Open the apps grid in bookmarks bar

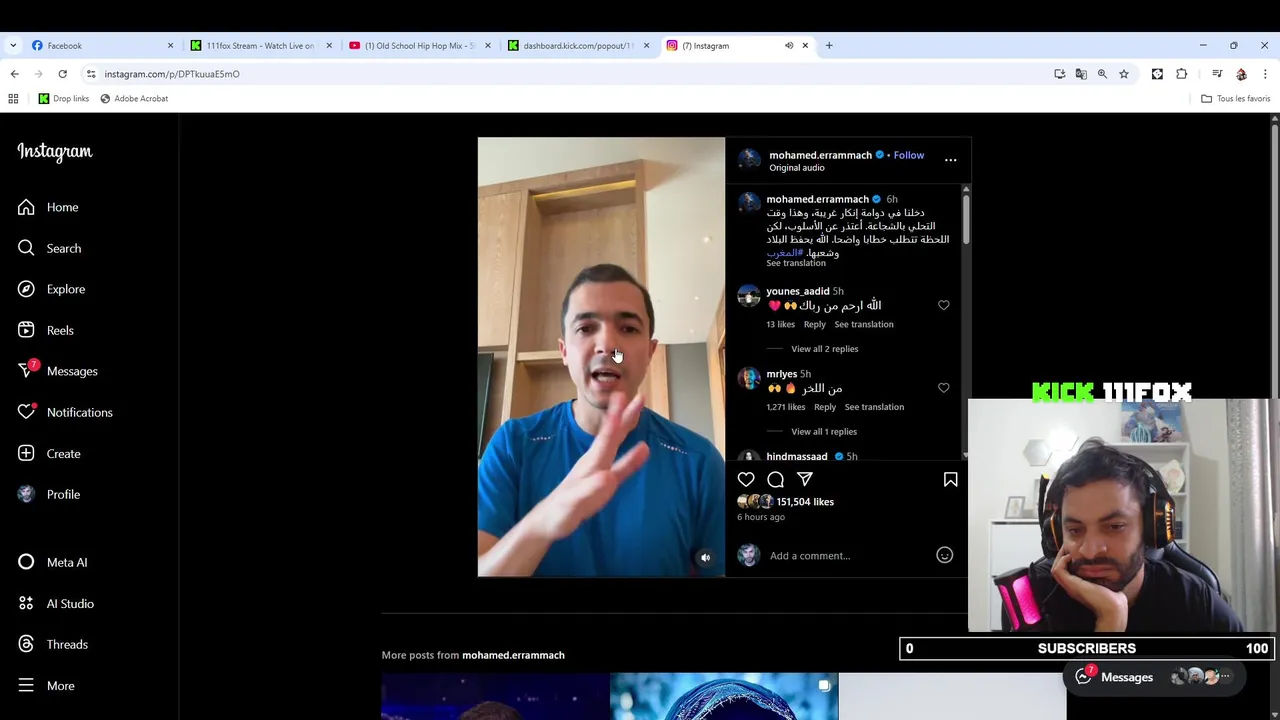click(13, 98)
